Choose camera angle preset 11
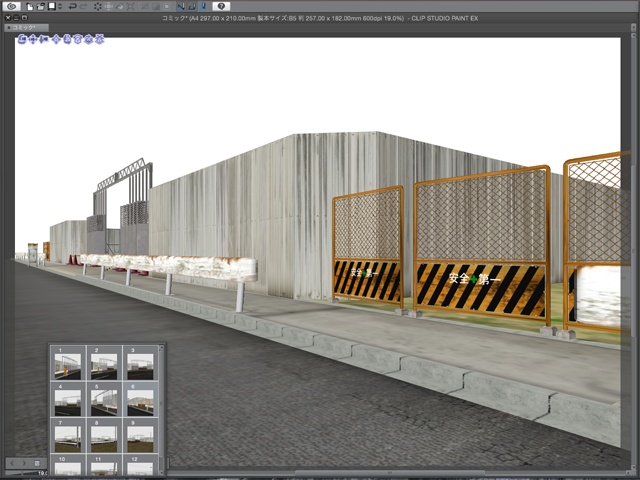The image size is (640, 480). [104, 465]
